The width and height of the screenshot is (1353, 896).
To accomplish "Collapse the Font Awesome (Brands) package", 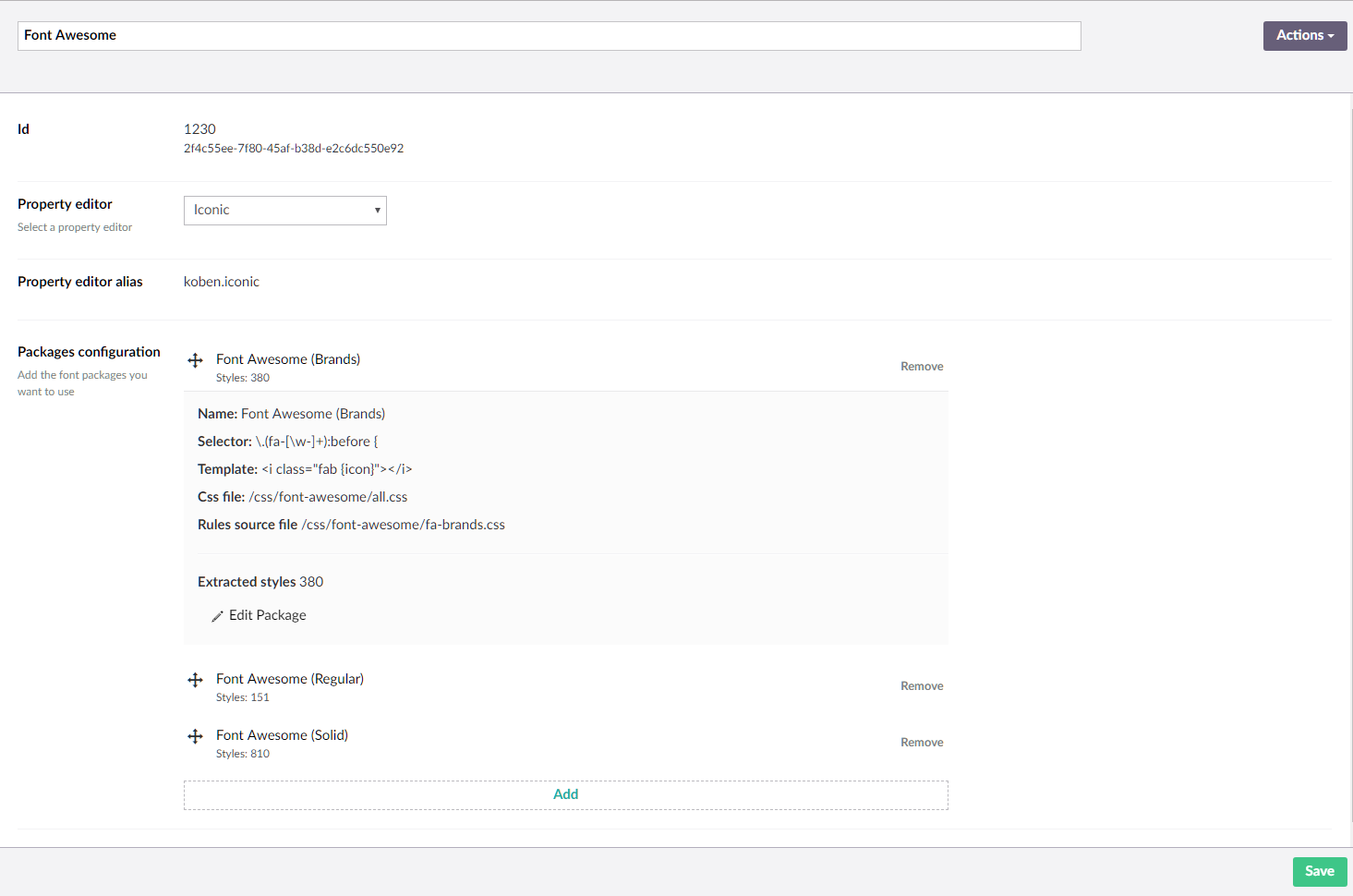I will click(288, 359).
